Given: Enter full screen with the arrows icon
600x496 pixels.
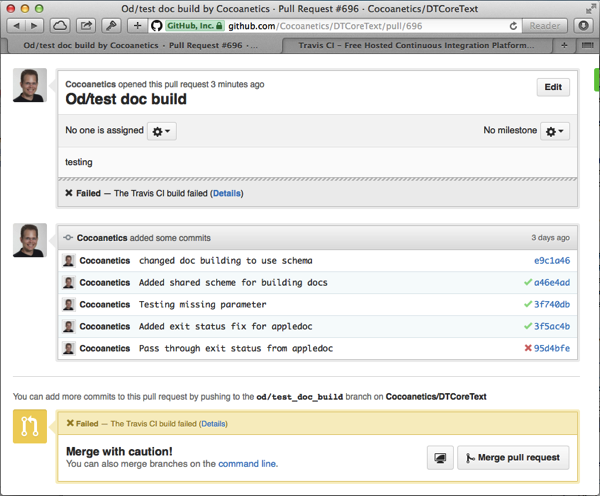Looking at the screenshot, I should (x=590, y=8).
